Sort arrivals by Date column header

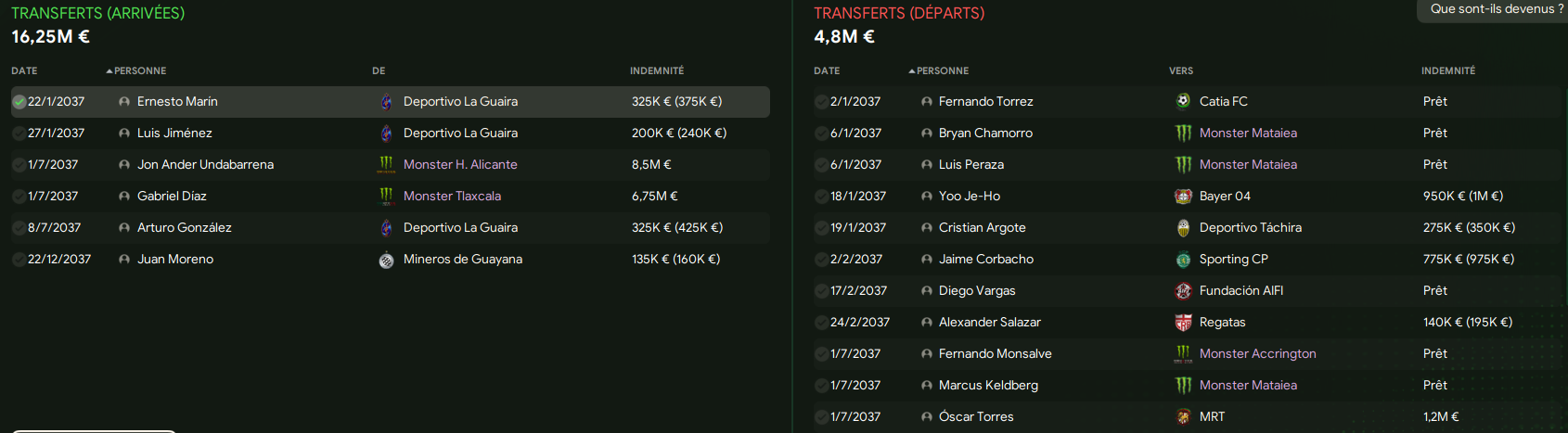click(24, 71)
